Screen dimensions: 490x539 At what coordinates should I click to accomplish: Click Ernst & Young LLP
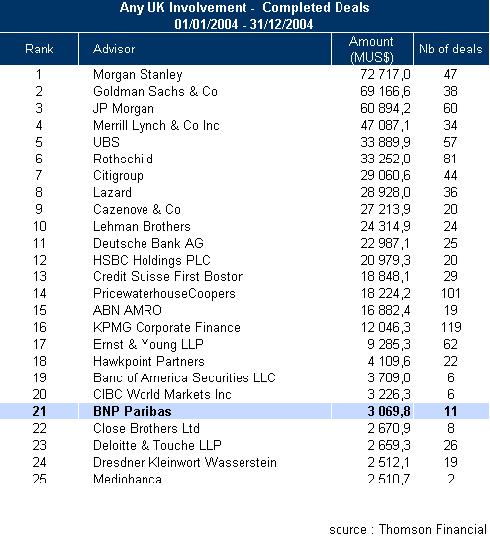click(148, 344)
